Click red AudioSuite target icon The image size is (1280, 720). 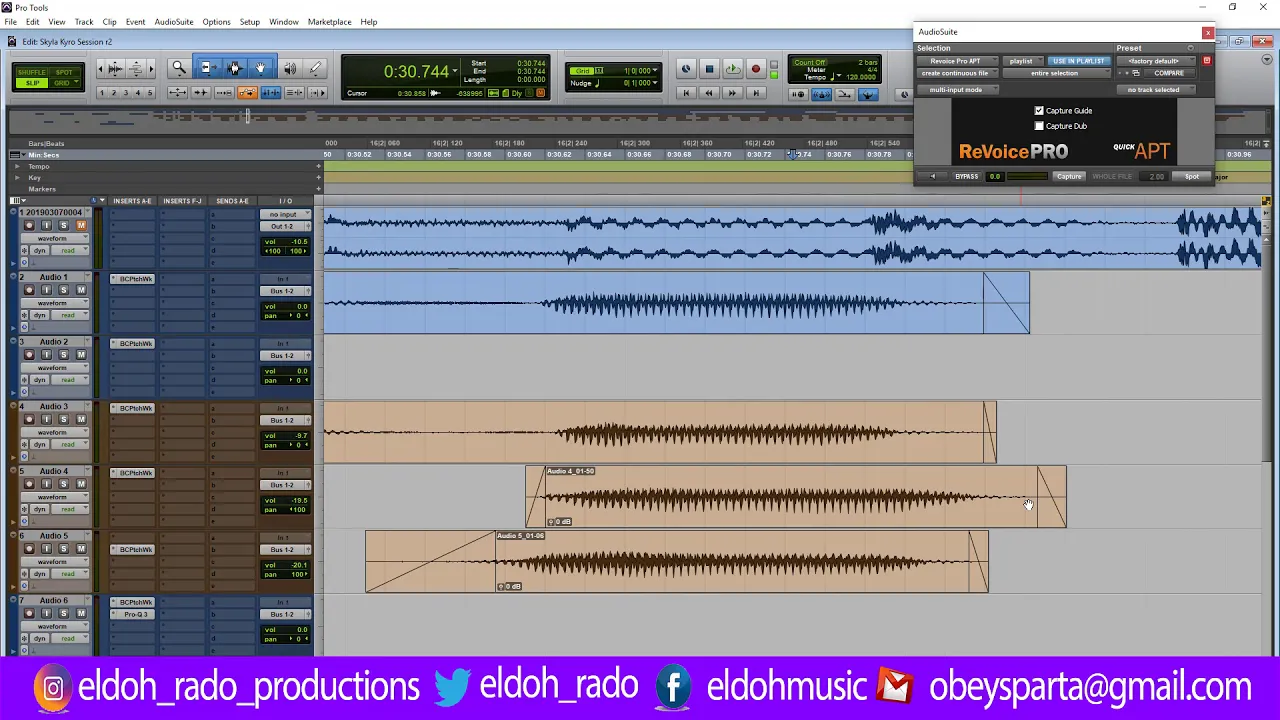click(1206, 61)
